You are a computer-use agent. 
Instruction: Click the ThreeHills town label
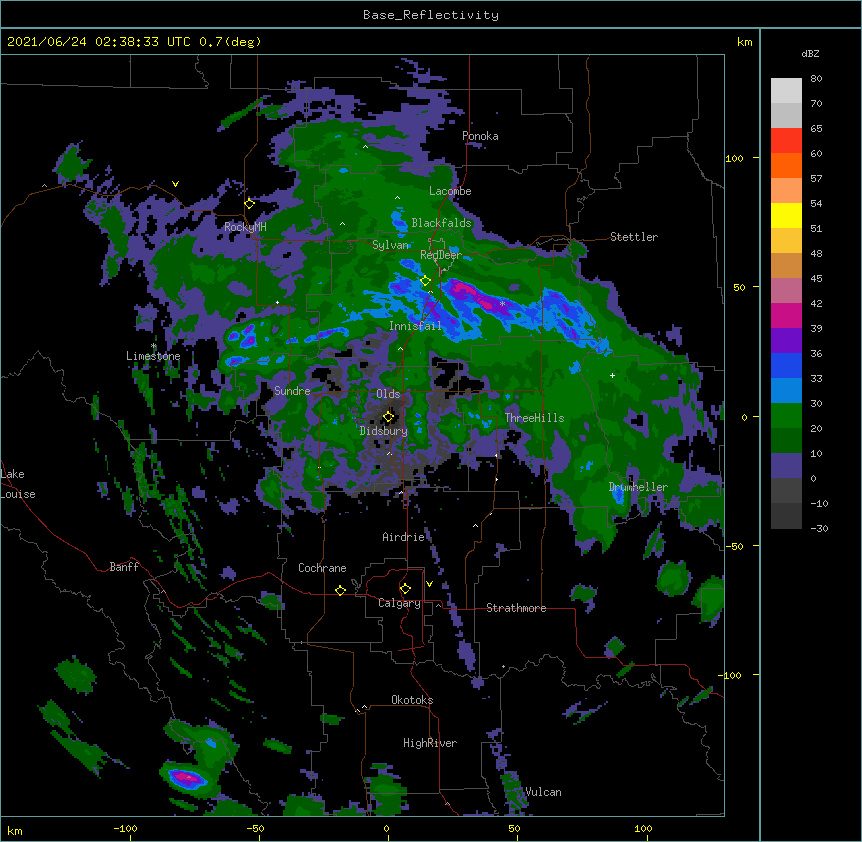click(534, 418)
